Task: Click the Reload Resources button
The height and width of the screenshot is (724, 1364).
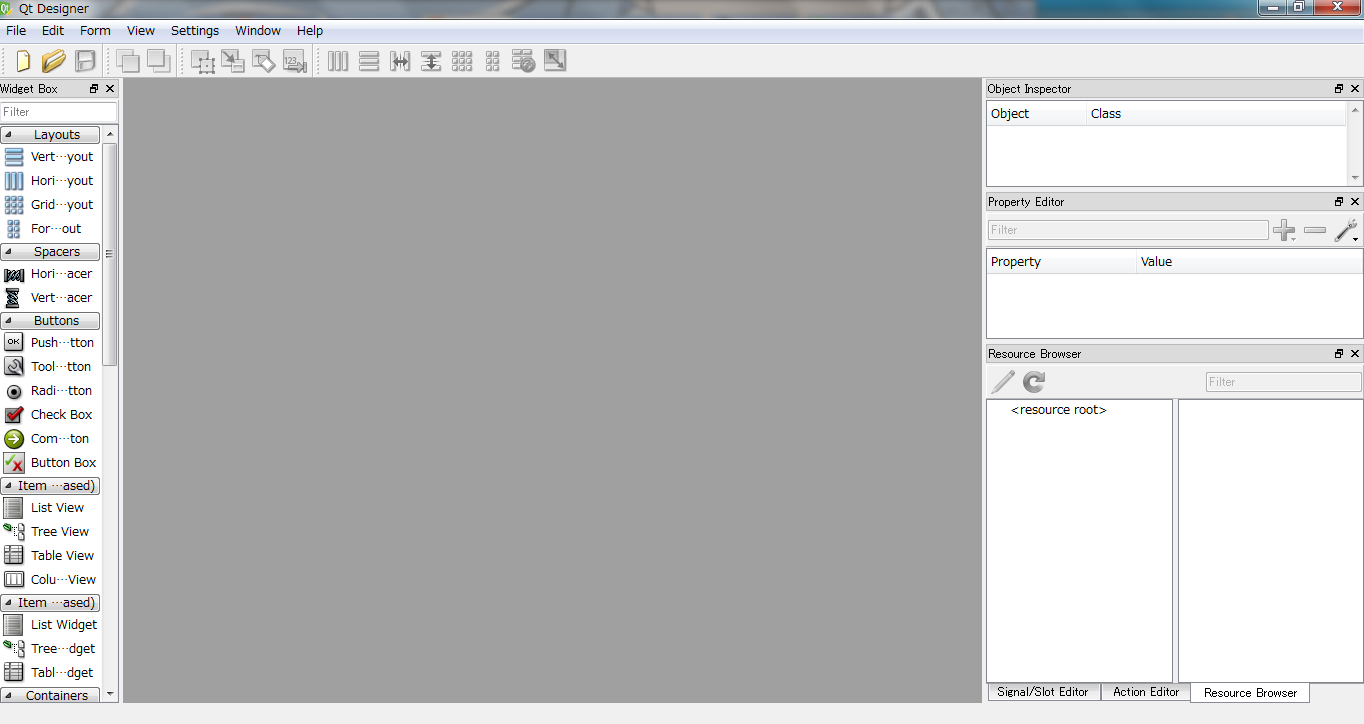Action: 1033,382
